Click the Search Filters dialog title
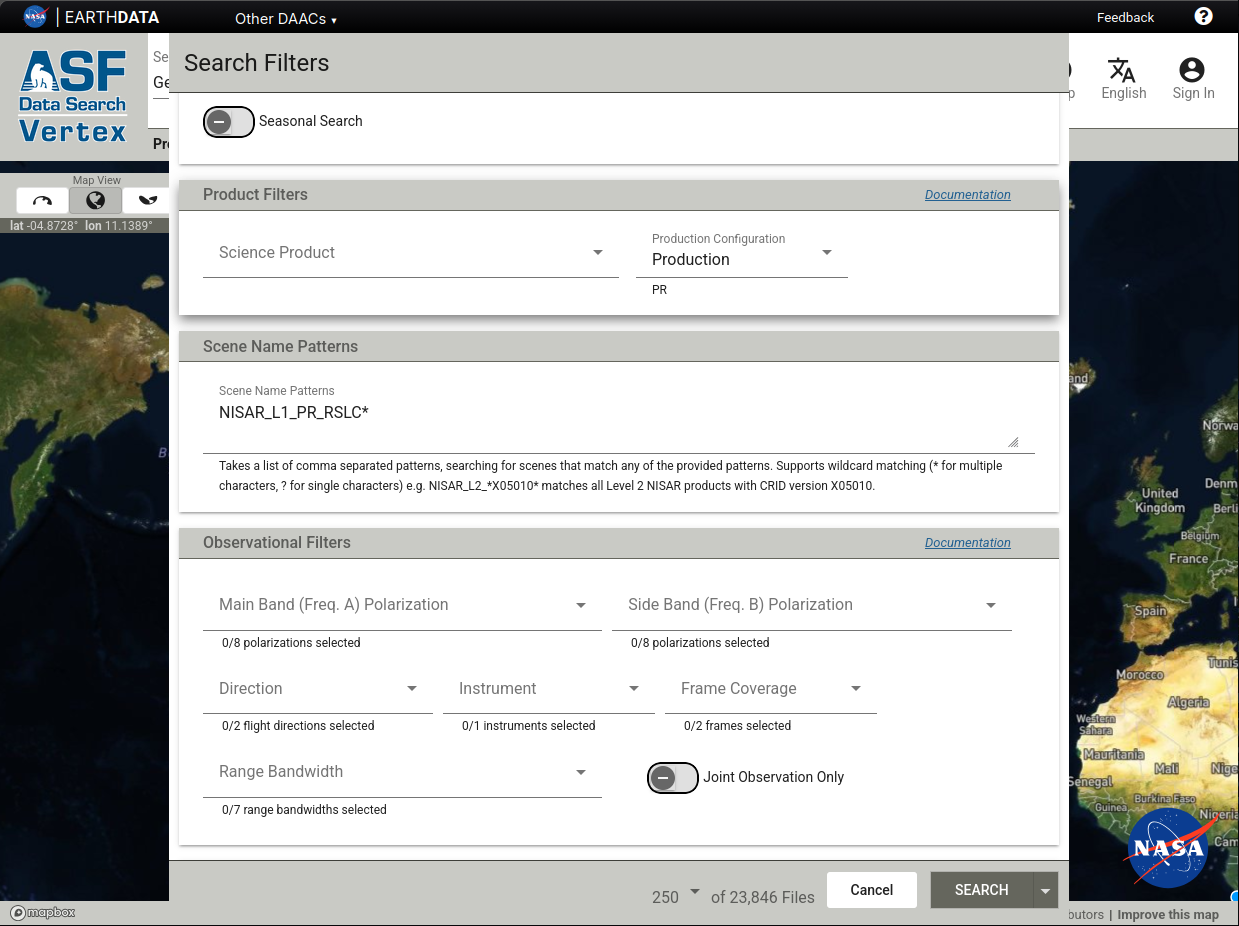This screenshot has width=1239, height=926. (x=256, y=63)
